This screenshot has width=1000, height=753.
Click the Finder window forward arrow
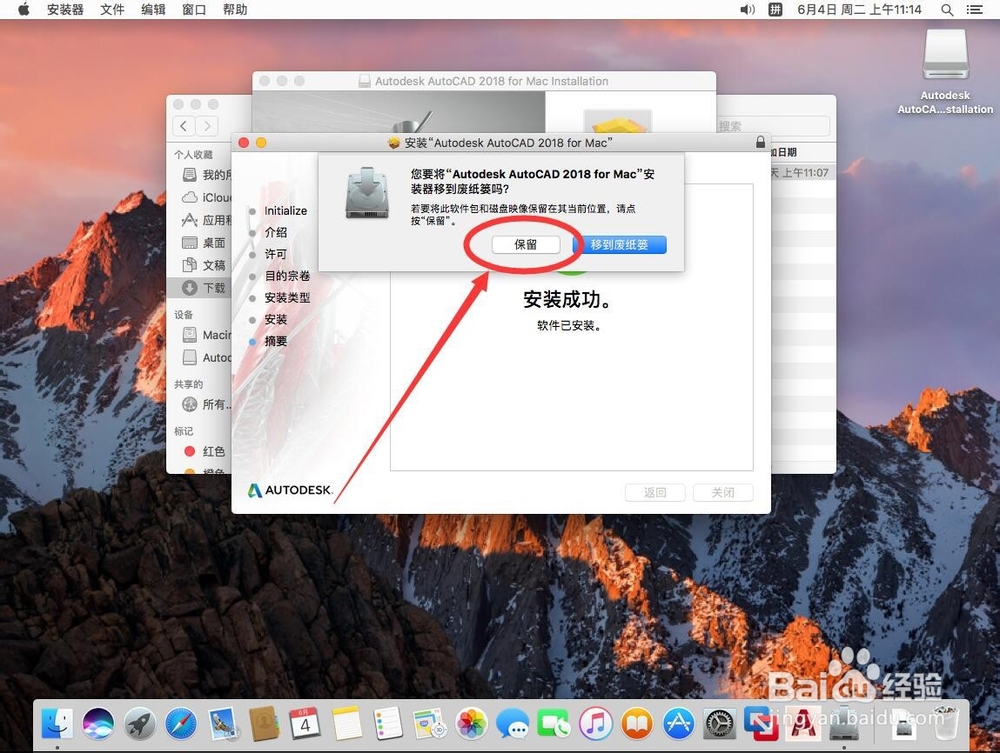(x=207, y=126)
